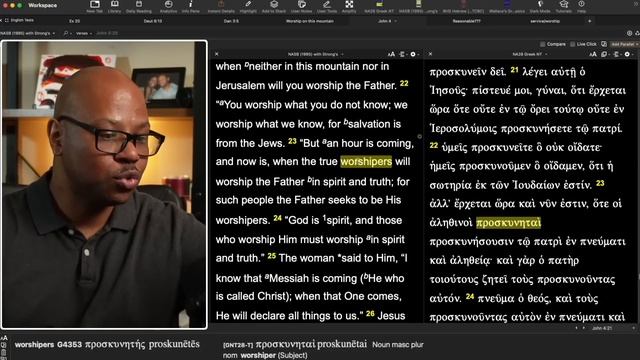This screenshot has height=360, width=640.
Task: Open the NA28 Greek NT toolbar shortcut
Action: coord(379,7)
